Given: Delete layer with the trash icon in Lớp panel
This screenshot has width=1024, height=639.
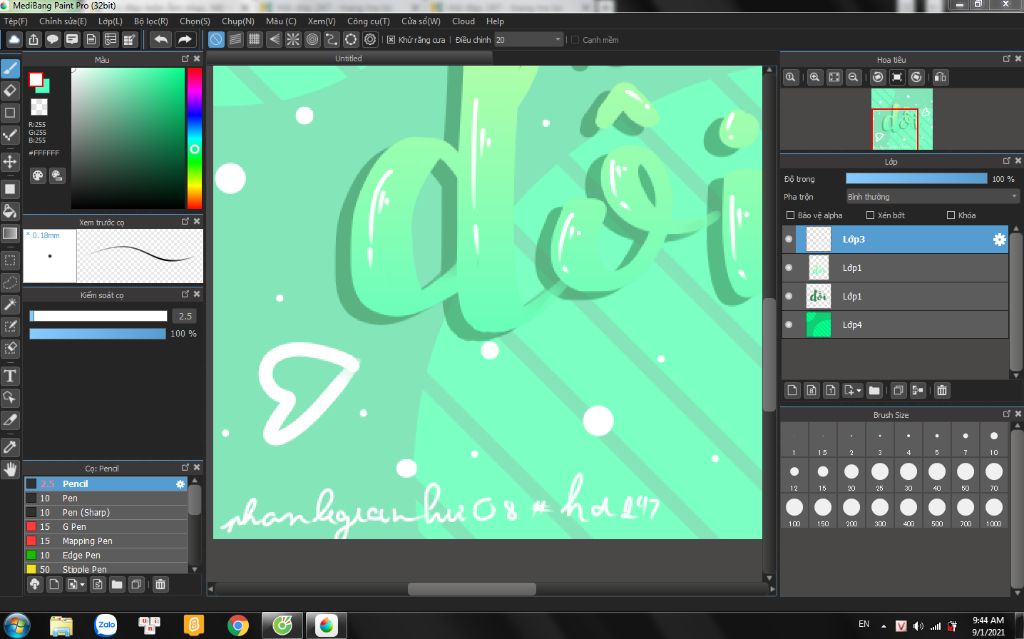Looking at the screenshot, I should point(942,391).
